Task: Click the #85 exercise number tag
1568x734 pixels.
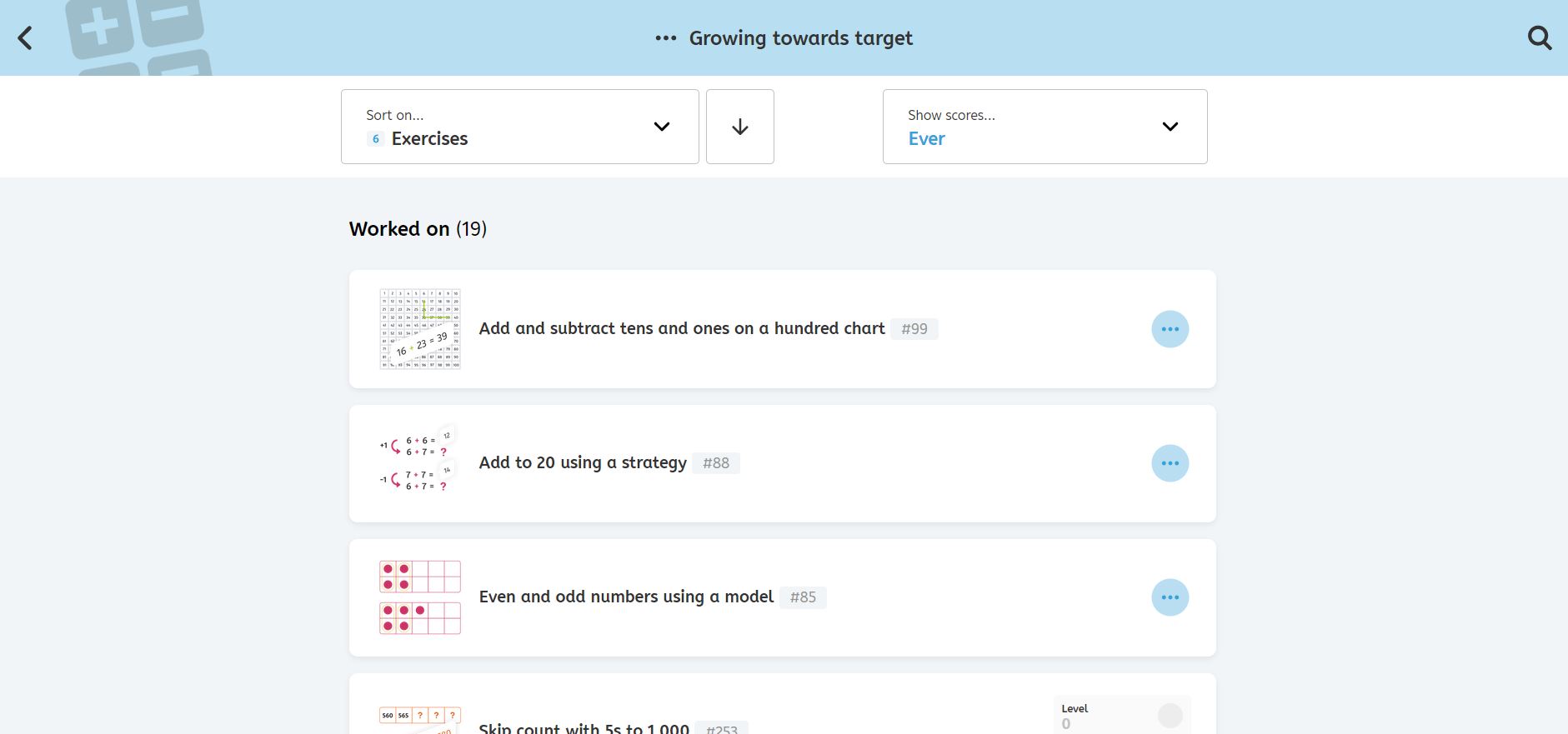Action: (x=803, y=597)
